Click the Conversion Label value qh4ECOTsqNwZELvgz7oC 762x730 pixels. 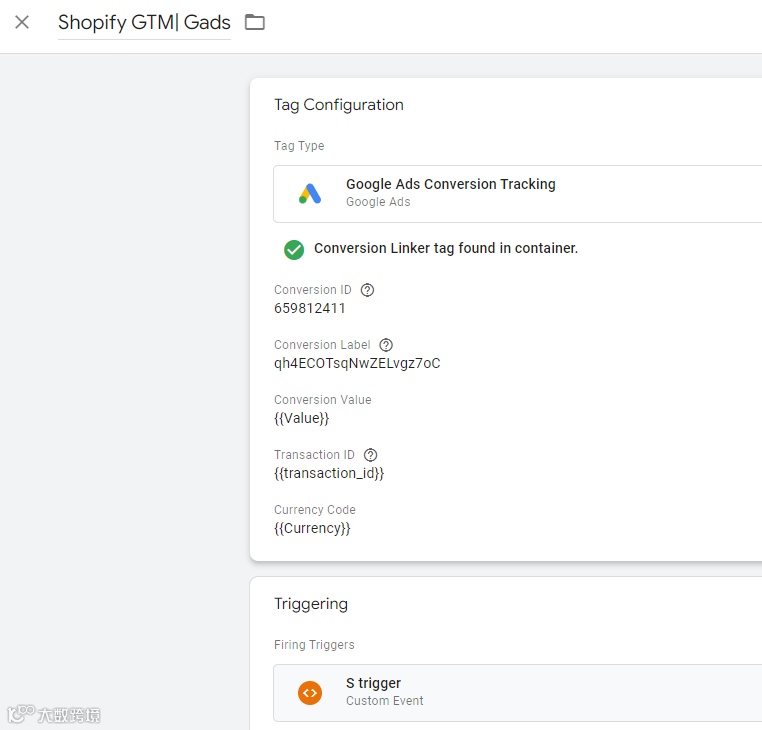coord(357,364)
